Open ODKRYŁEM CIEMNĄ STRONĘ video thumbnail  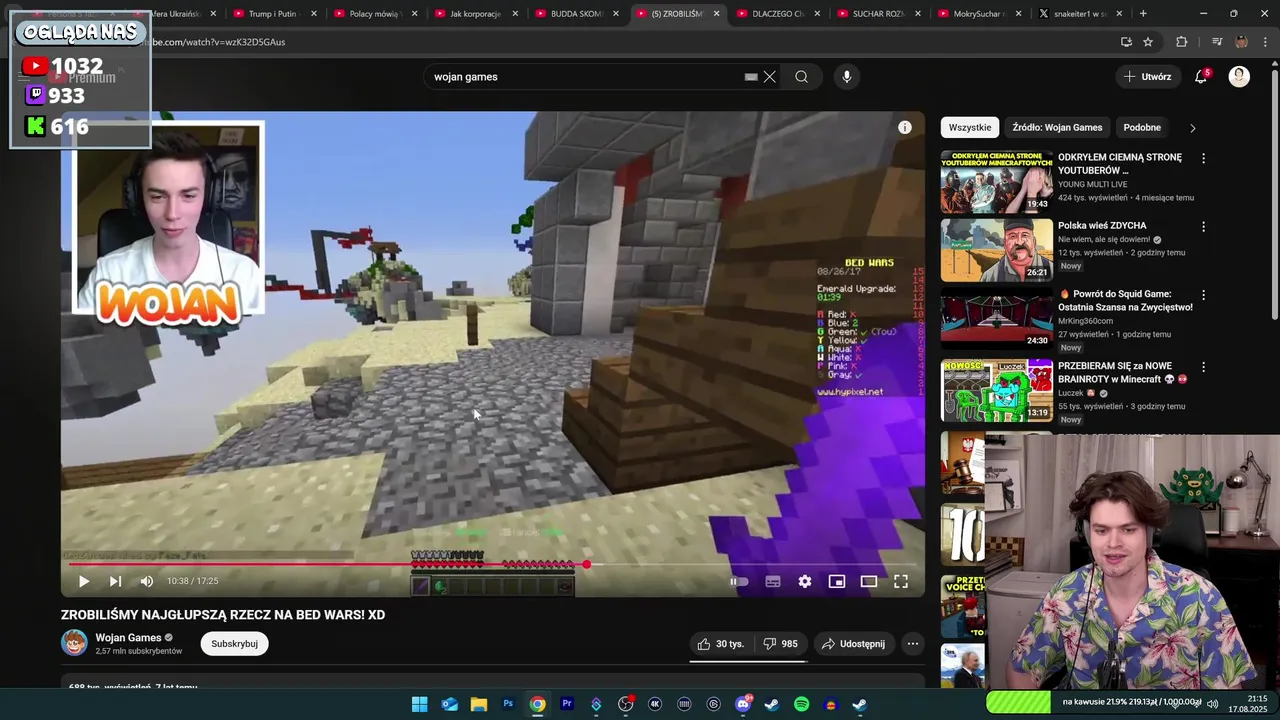tap(996, 182)
